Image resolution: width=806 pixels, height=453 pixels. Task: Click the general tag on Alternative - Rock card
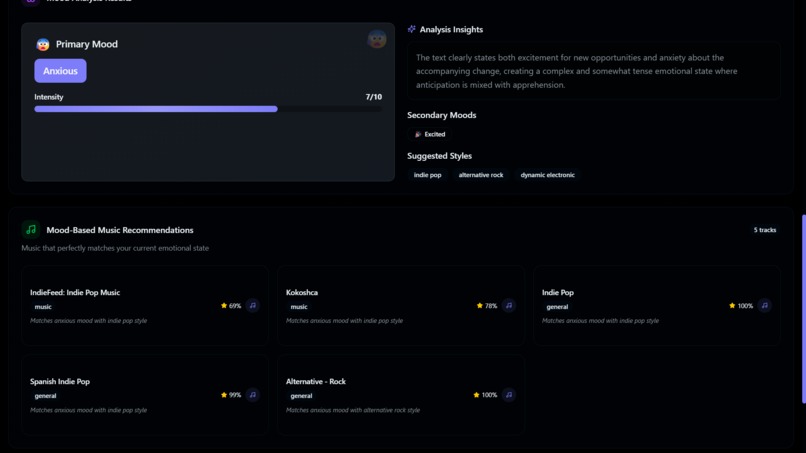[x=301, y=396]
